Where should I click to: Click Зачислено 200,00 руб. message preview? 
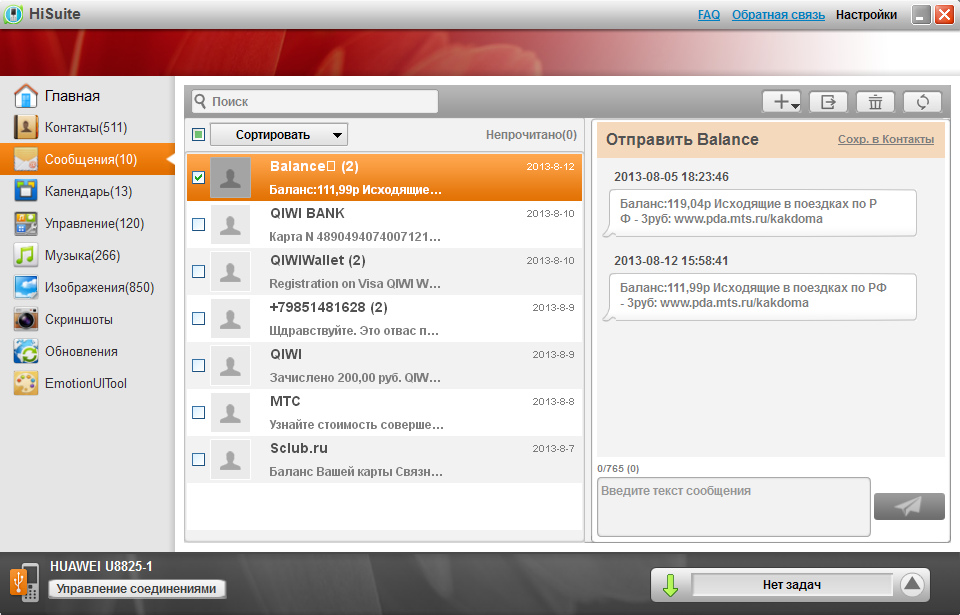coord(355,378)
